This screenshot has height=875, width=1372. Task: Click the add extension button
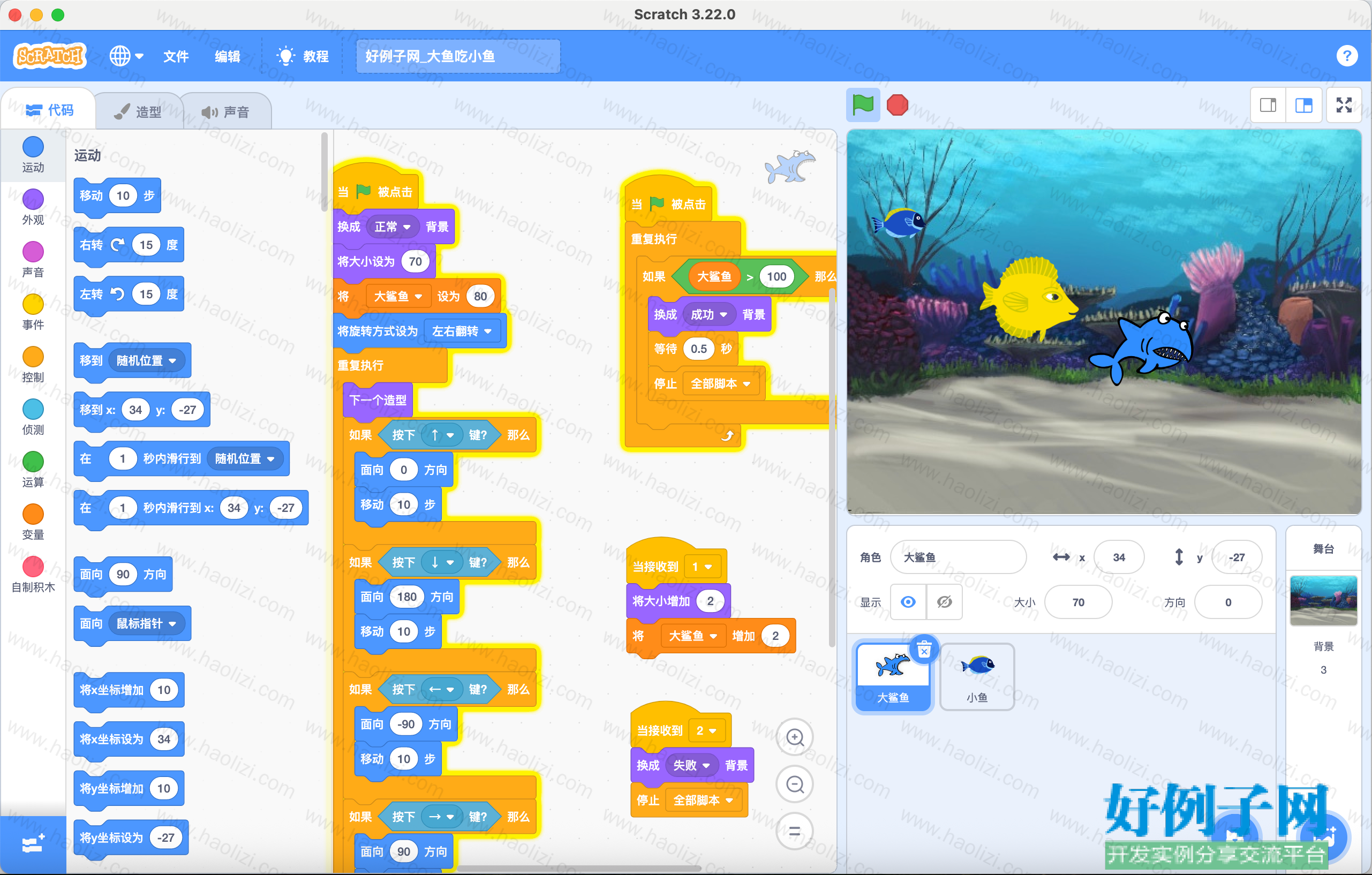(x=33, y=844)
